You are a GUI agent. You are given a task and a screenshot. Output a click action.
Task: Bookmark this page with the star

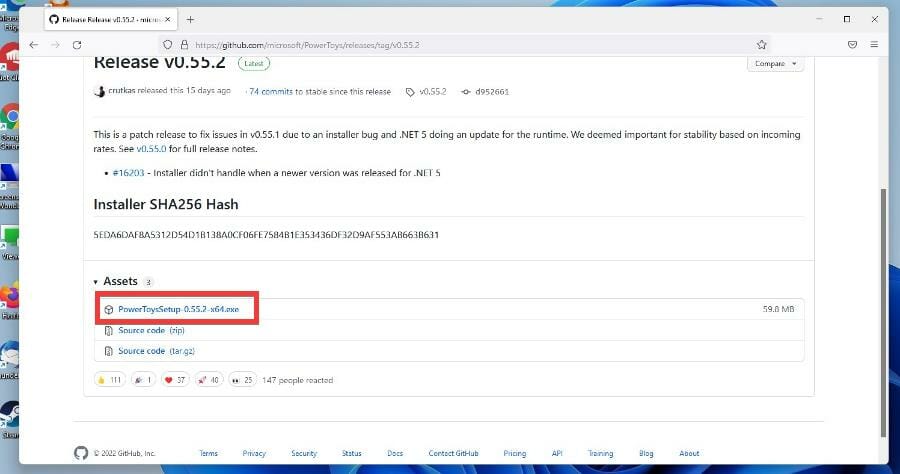(x=762, y=45)
